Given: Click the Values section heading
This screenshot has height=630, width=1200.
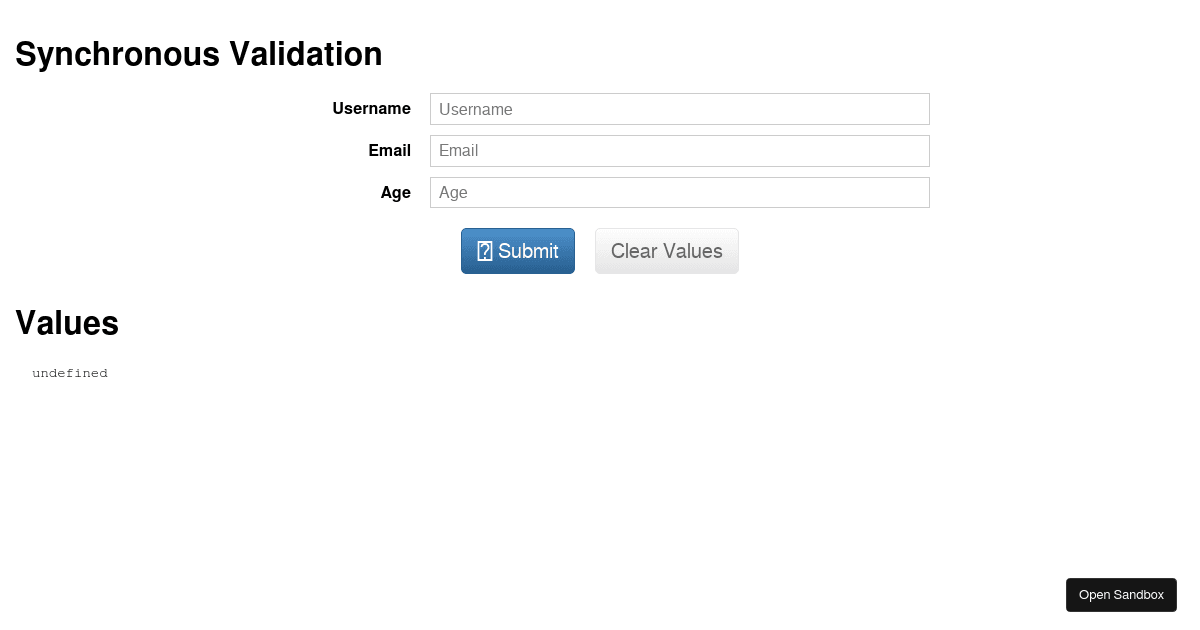Looking at the screenshot, I should (x=66, y=323).
